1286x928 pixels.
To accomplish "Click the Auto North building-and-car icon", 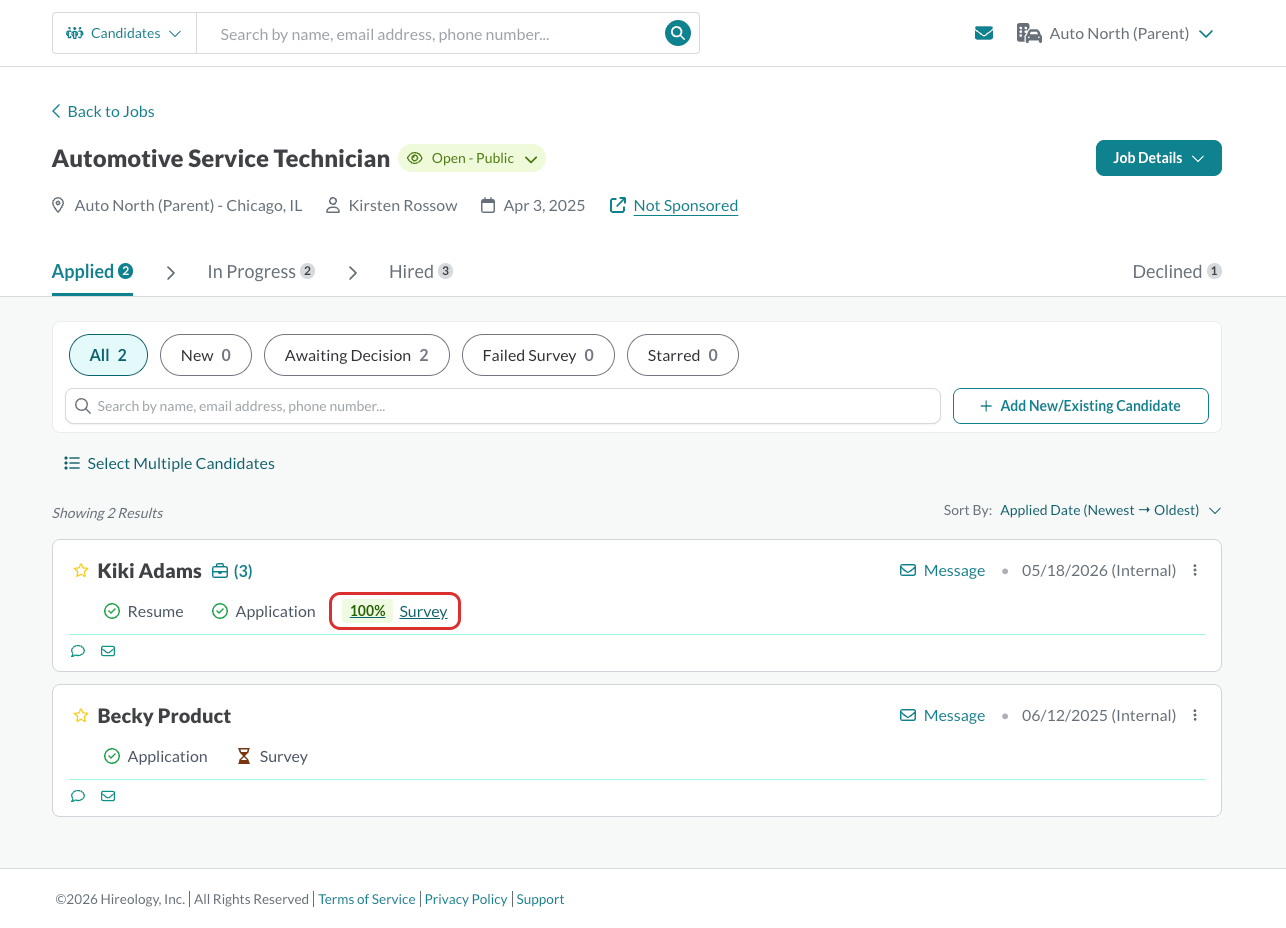I will pos(1029,33).
